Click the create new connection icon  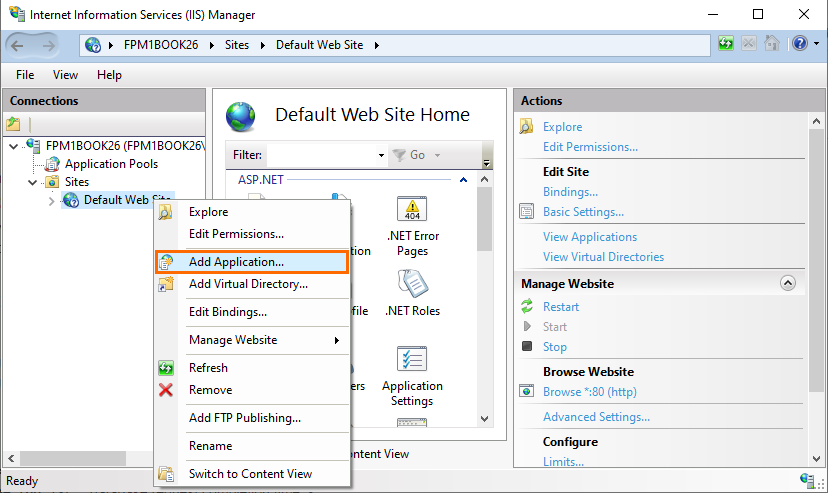(x=13, y=125)
